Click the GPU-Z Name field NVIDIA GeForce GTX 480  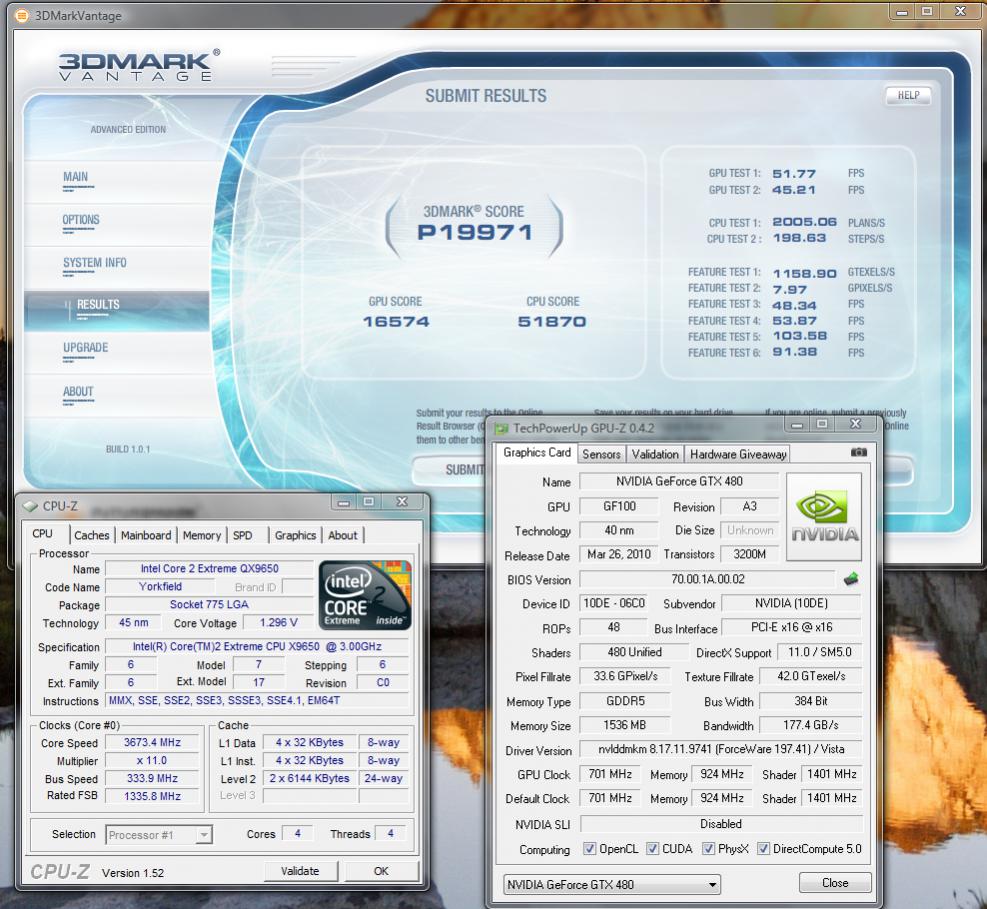[x=679, y=482]
